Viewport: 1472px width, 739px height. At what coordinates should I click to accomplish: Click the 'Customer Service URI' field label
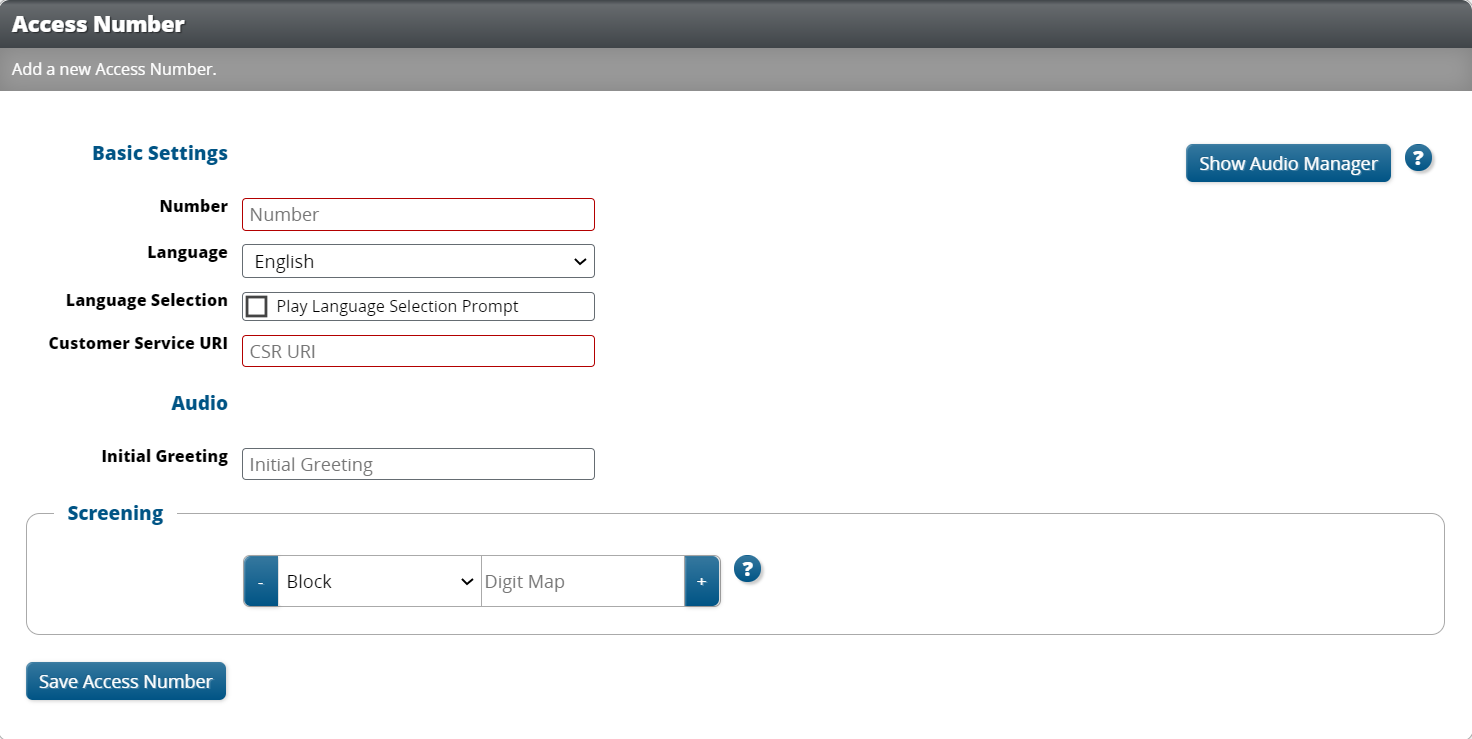pos(138,343)
